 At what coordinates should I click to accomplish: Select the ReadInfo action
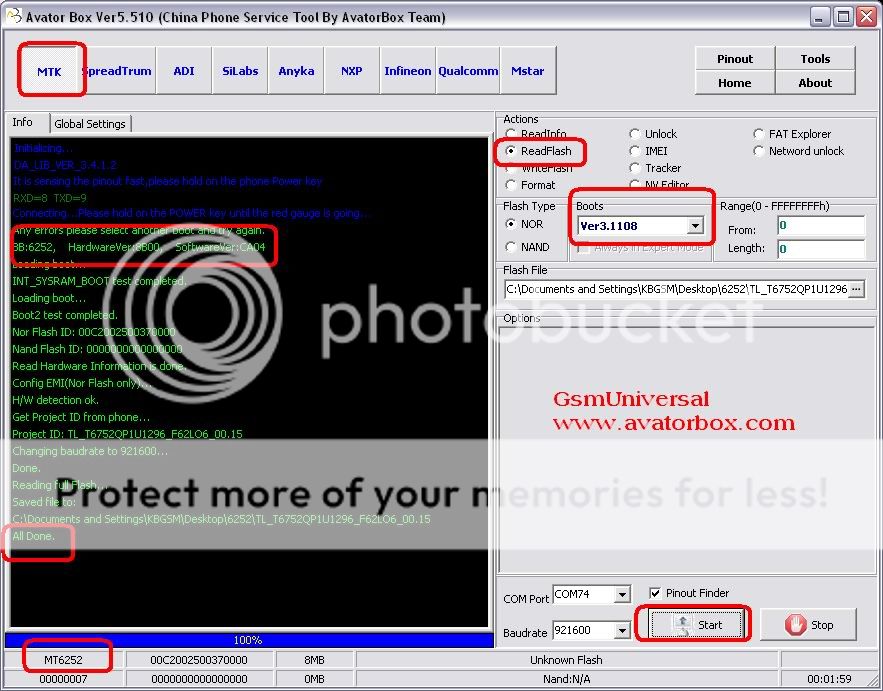coord(536,134)
